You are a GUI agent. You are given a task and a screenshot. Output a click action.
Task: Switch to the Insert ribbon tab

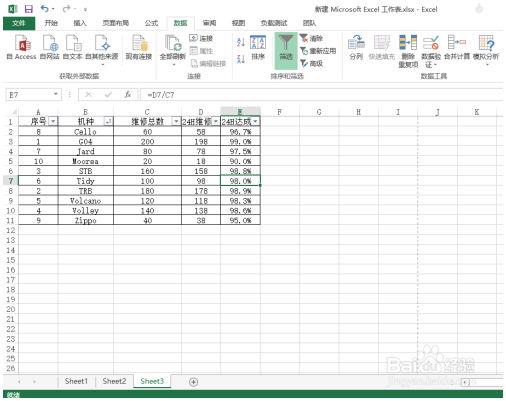(x=80, y=23)
